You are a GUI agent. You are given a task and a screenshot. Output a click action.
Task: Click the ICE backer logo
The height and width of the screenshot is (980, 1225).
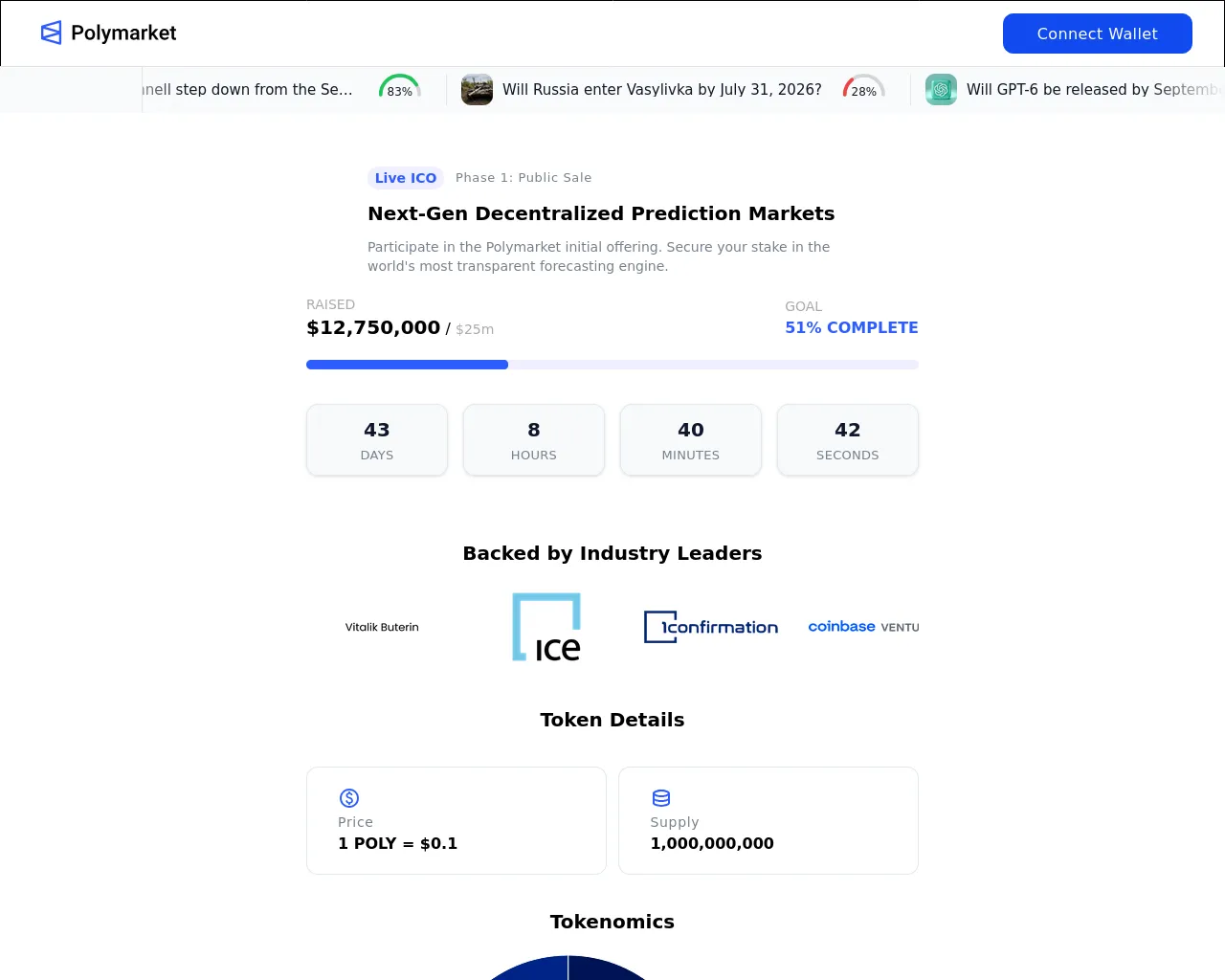(546, 627)
